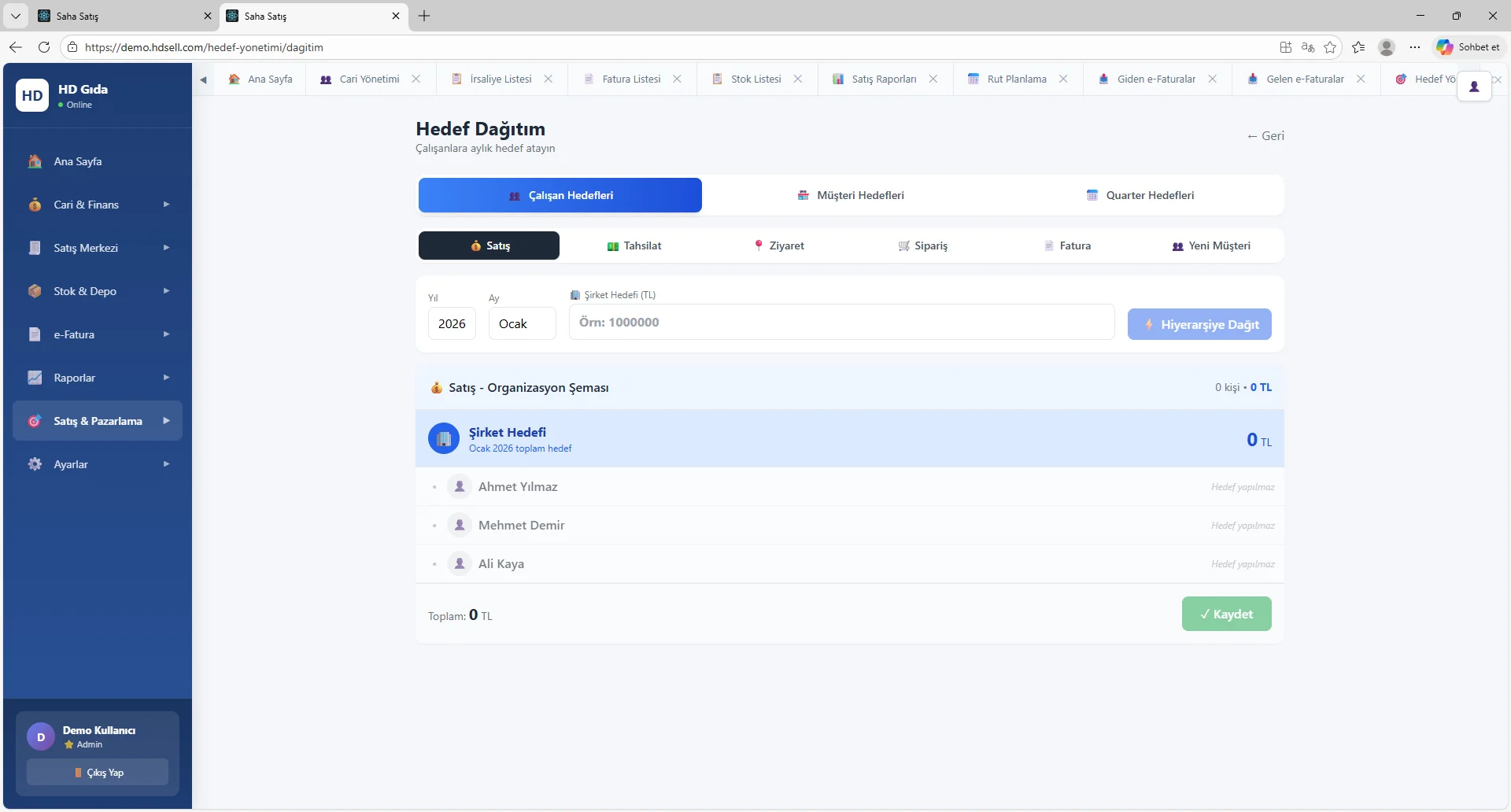Image resolution: width=1511 pixels, height=812 pixels.
Task: Click Ali Kaya's avatar icon
Action: coord(460,564)
